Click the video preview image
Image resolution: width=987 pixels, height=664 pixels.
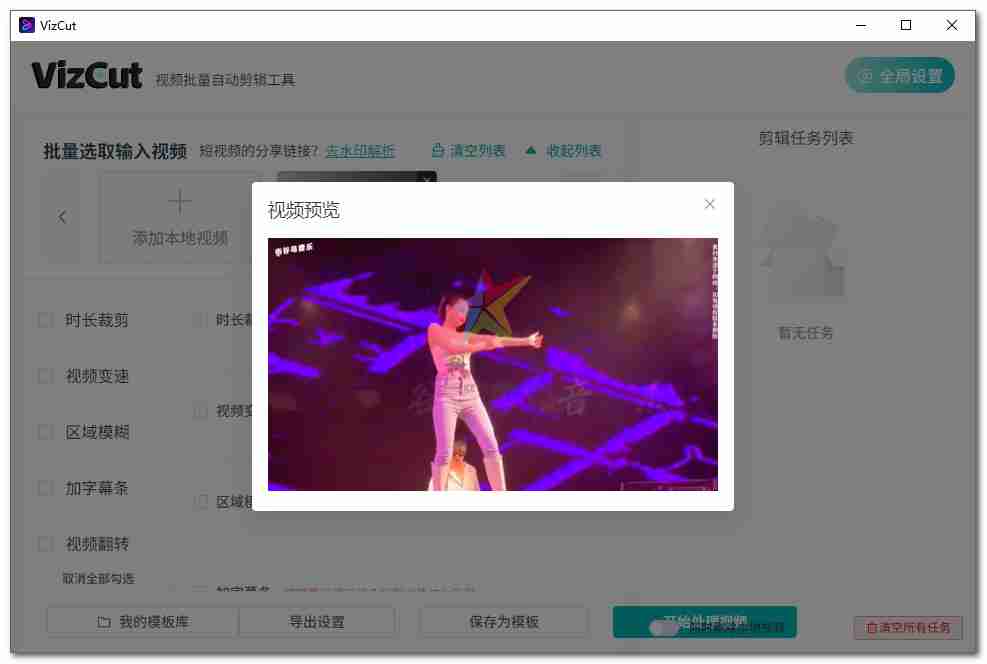[492, 364]
